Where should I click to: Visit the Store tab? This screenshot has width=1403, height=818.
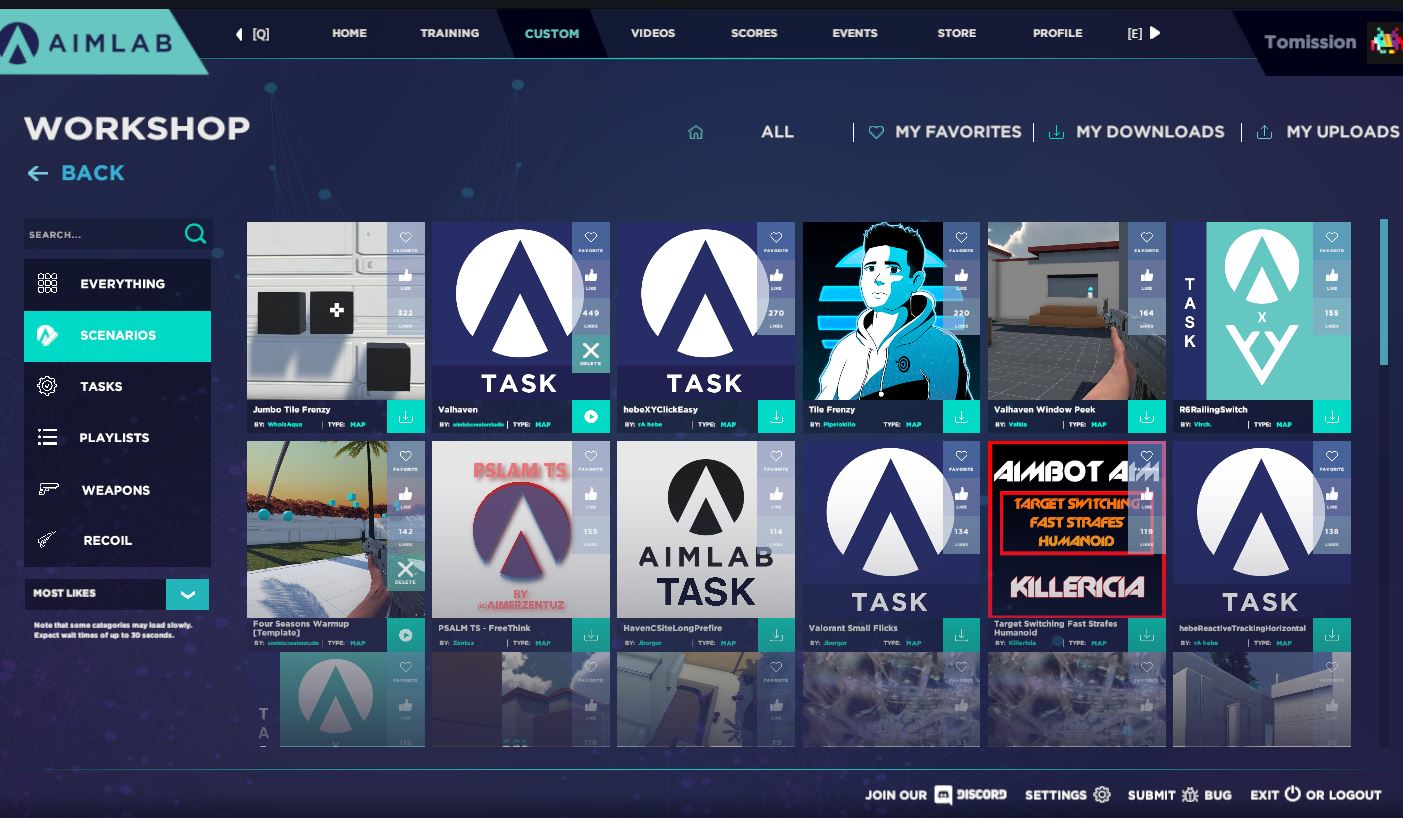click(957, 33)
